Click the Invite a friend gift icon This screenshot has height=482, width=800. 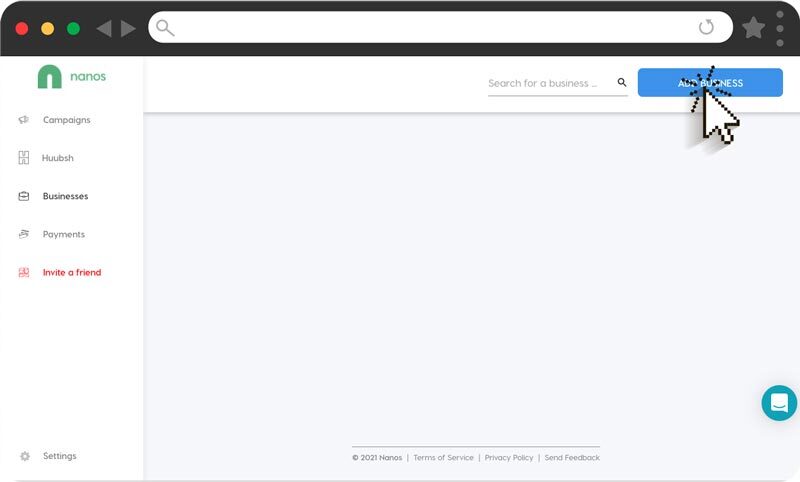(23, 272)
